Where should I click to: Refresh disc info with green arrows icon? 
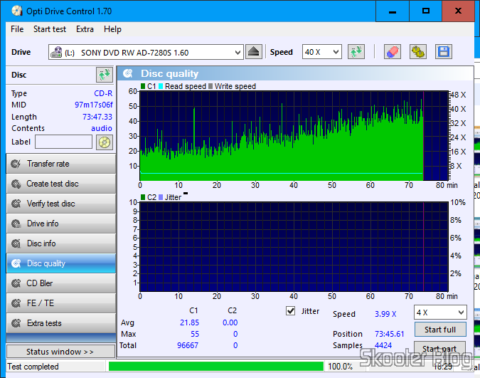pos(104,75)
